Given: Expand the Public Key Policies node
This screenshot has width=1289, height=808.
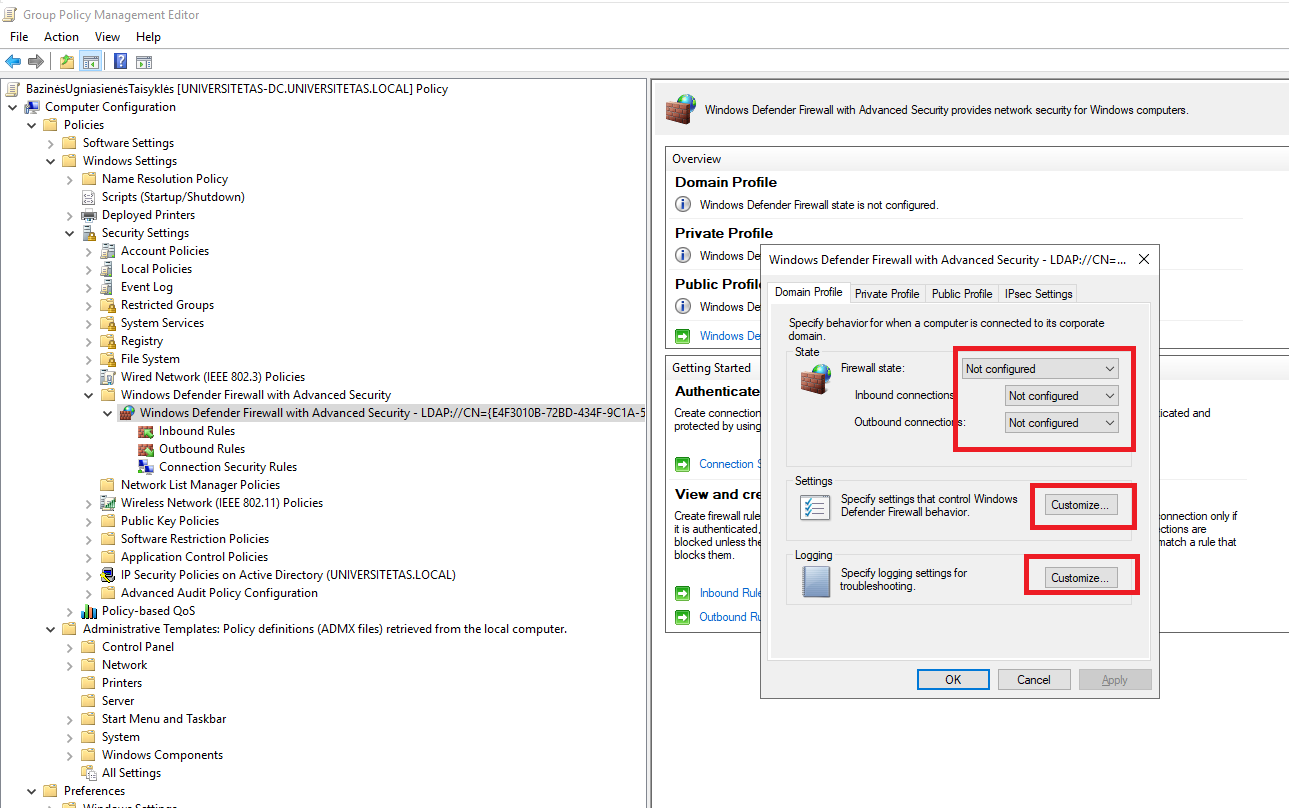Looking at the screenshot, I should [x=88, y=521].
